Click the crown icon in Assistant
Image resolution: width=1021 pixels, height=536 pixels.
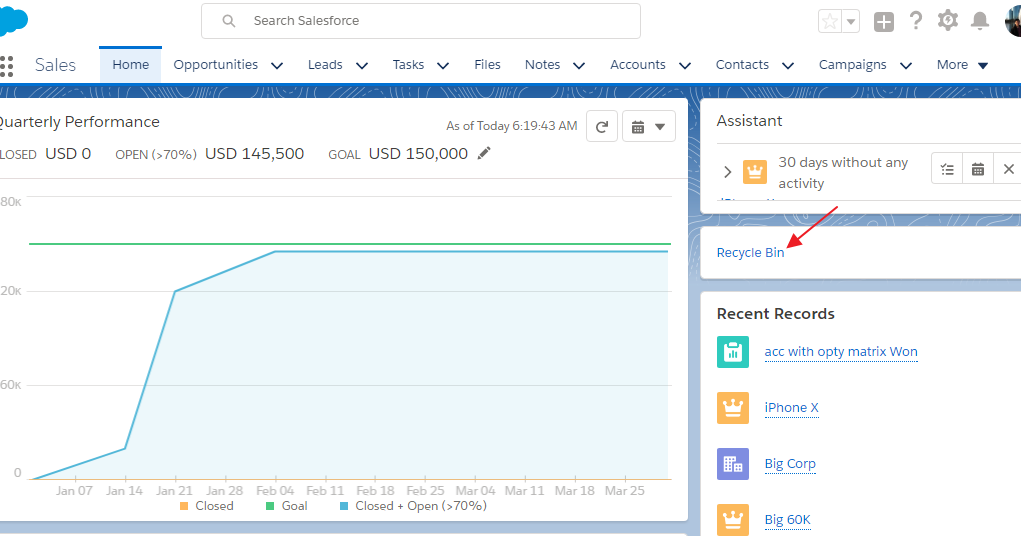(x=755, y=172)
